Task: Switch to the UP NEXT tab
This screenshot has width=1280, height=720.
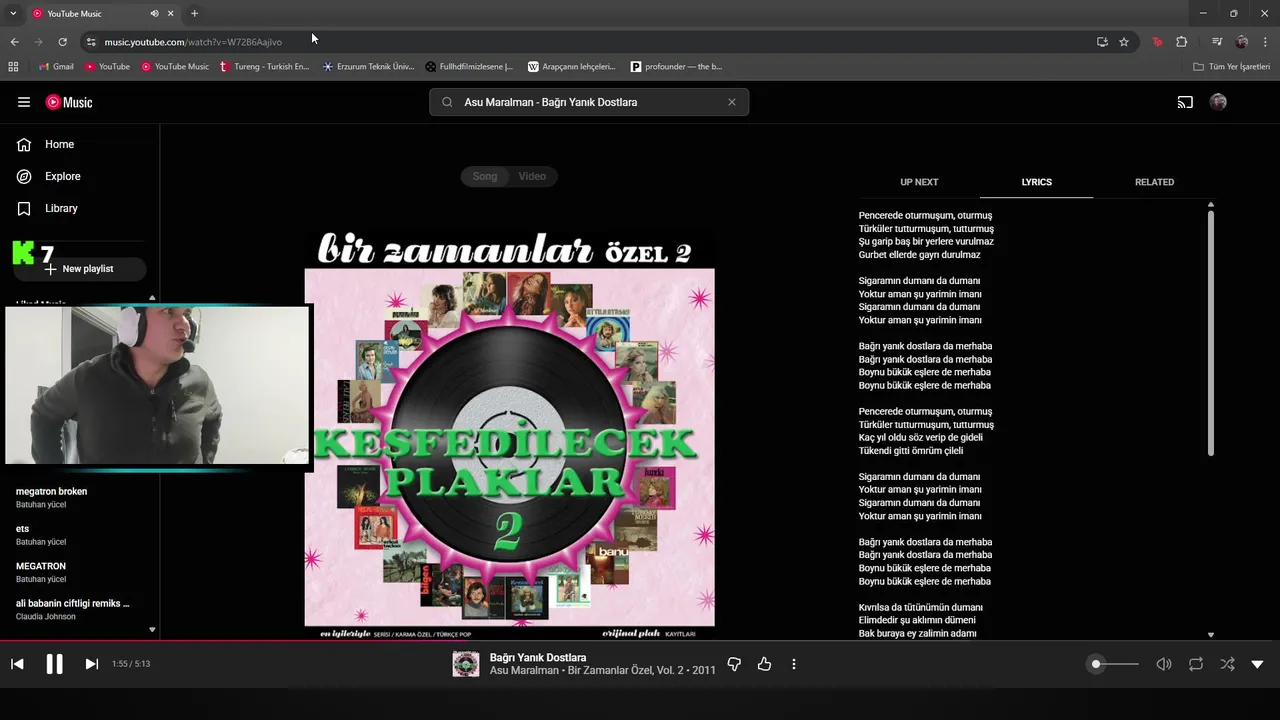Action: (x=919, y=182)
